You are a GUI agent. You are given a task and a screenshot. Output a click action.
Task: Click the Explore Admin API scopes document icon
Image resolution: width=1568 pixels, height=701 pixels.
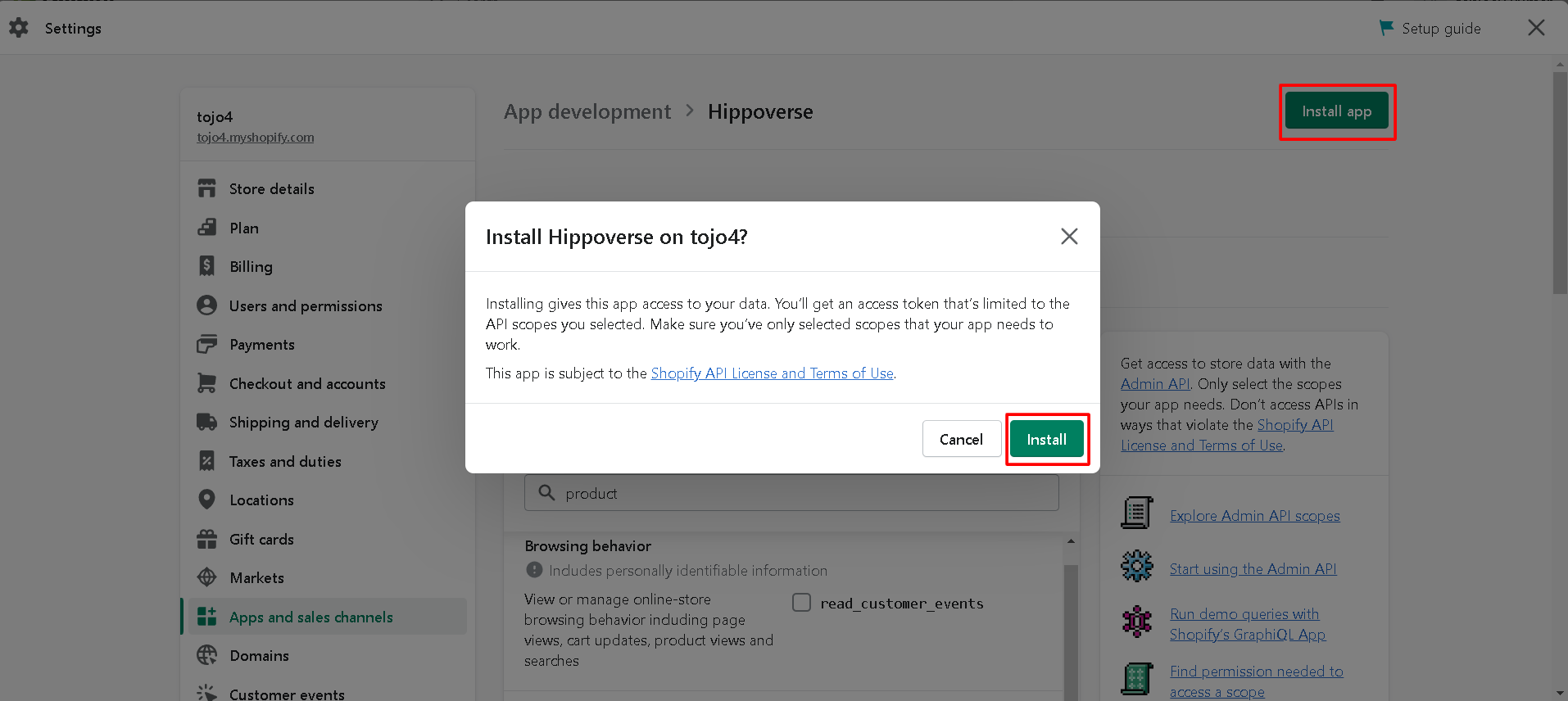(x=1137, y=513)
